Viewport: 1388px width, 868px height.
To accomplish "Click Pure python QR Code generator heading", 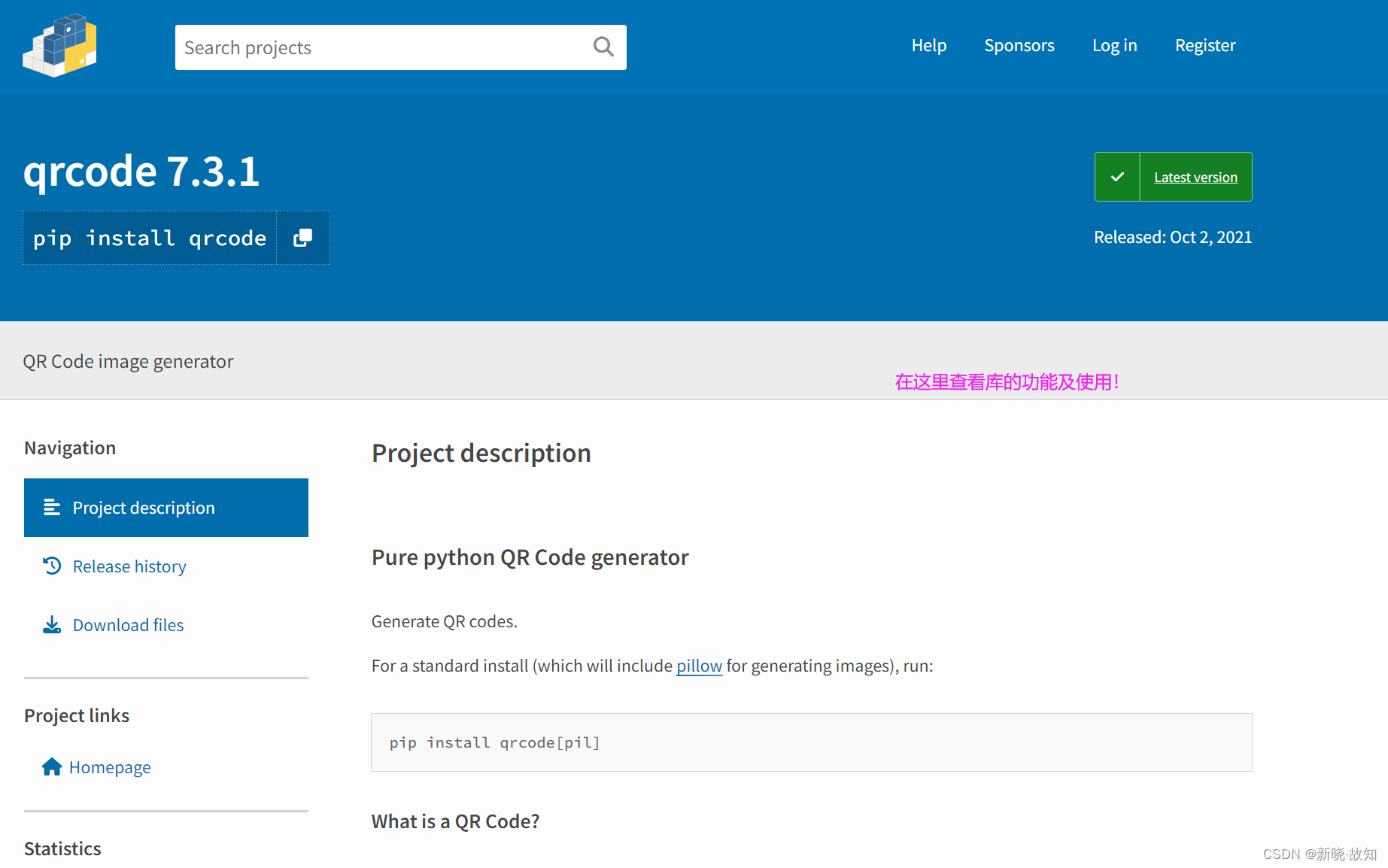I will [530, 557].
